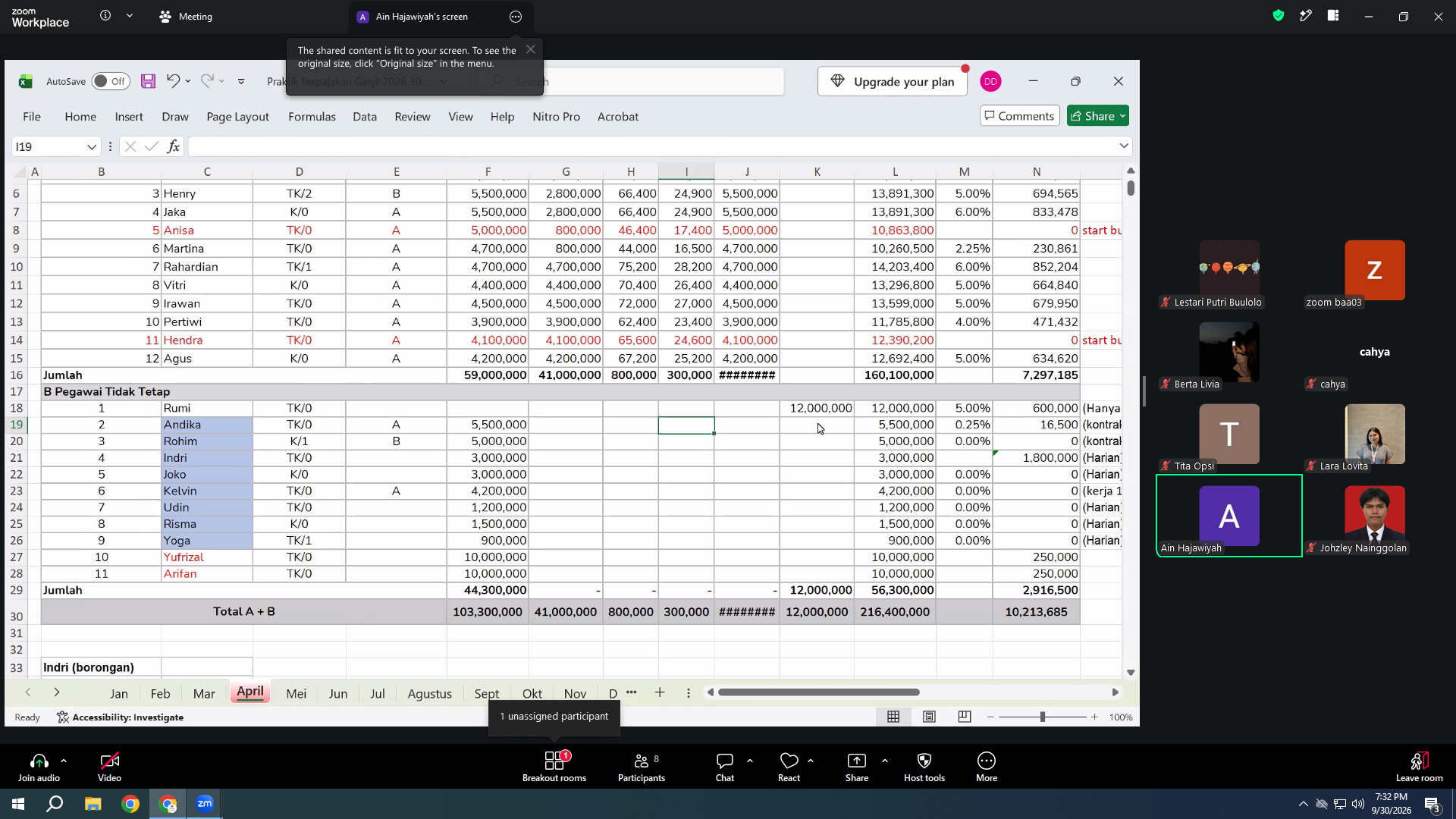Switch to the Mei sheet tab
The height and width of the screenshot is (819, 1456).
297,693
